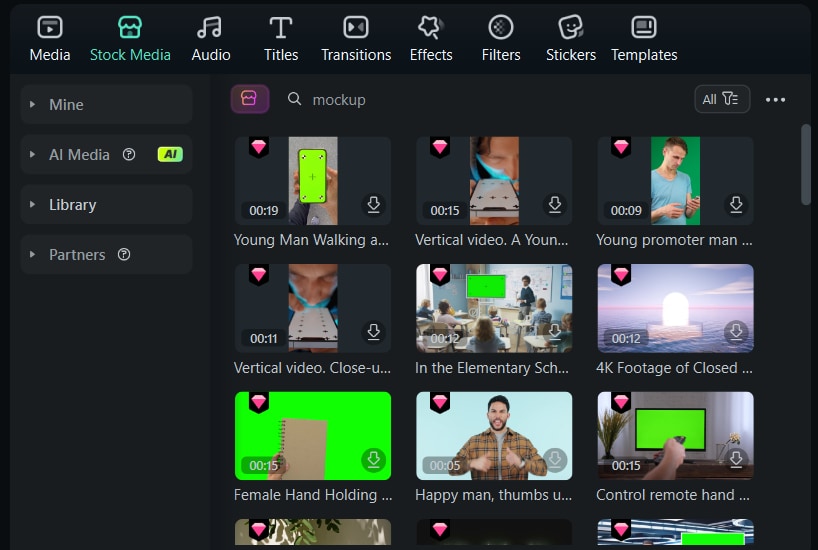818x550 pixels.
Task: Open the Titles tab
Action: [x=281, y=39]
